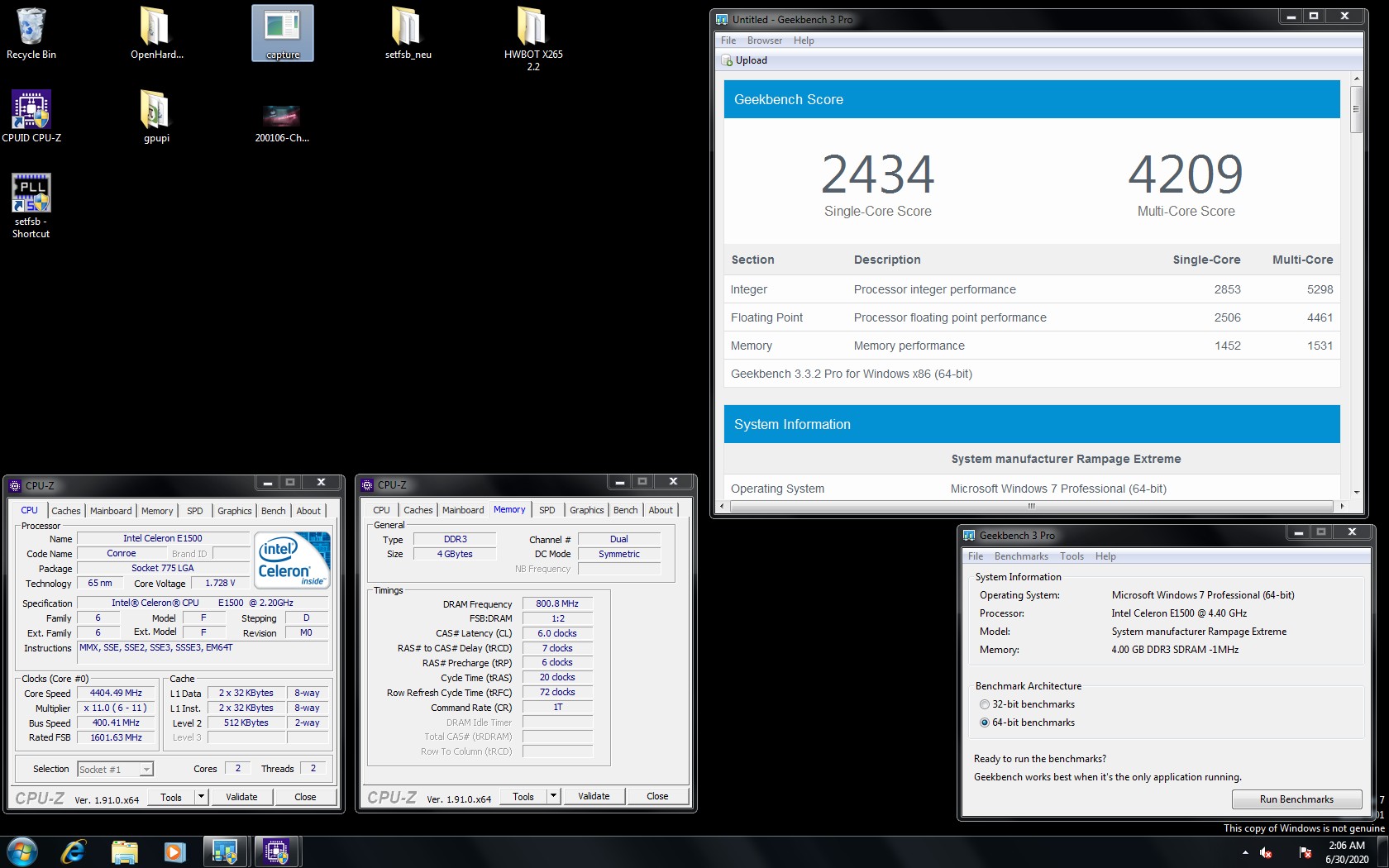This screenshot has width=1389, height=868.
Task: Click the Multi-Core Score 4209
Action: pyautogui.click(x=1186, y=174)
